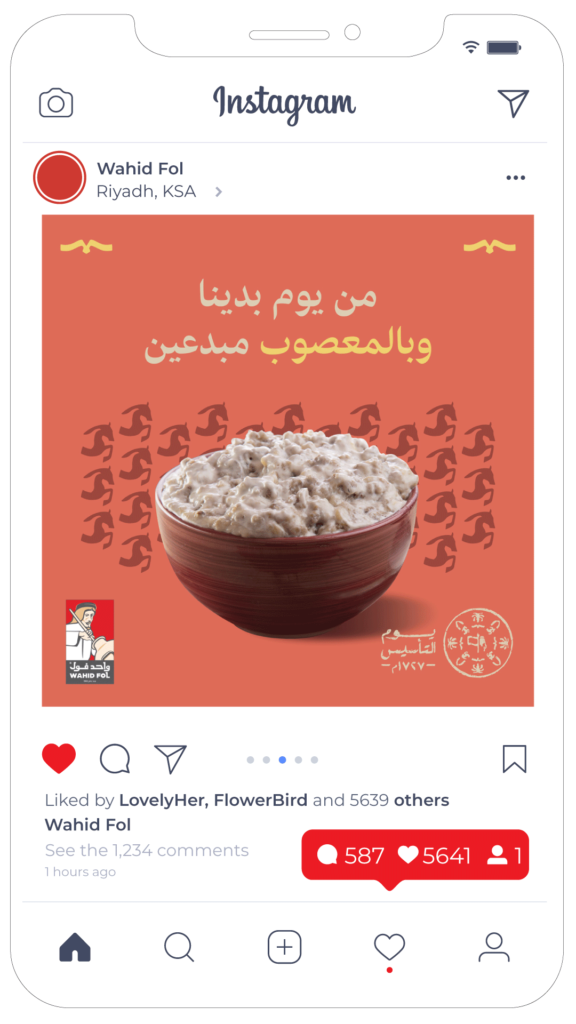
Task: Expand location chevron next to Riyadh, KSA
Action: 219,192
